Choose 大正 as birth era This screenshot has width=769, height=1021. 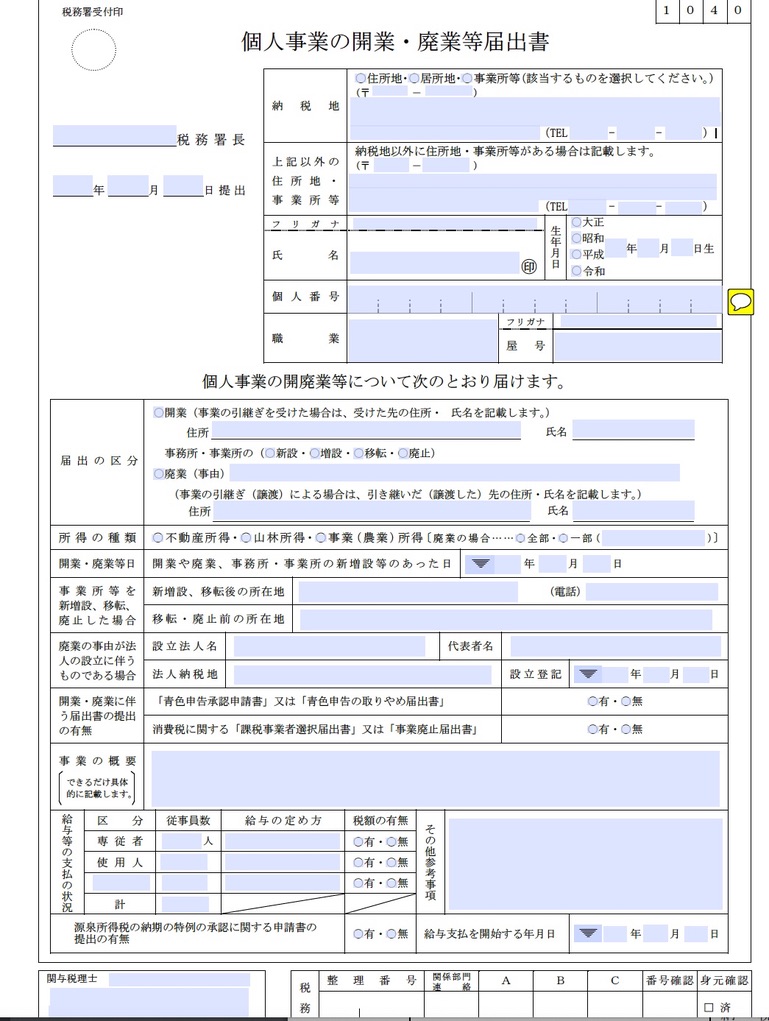[x=576, y=222]
